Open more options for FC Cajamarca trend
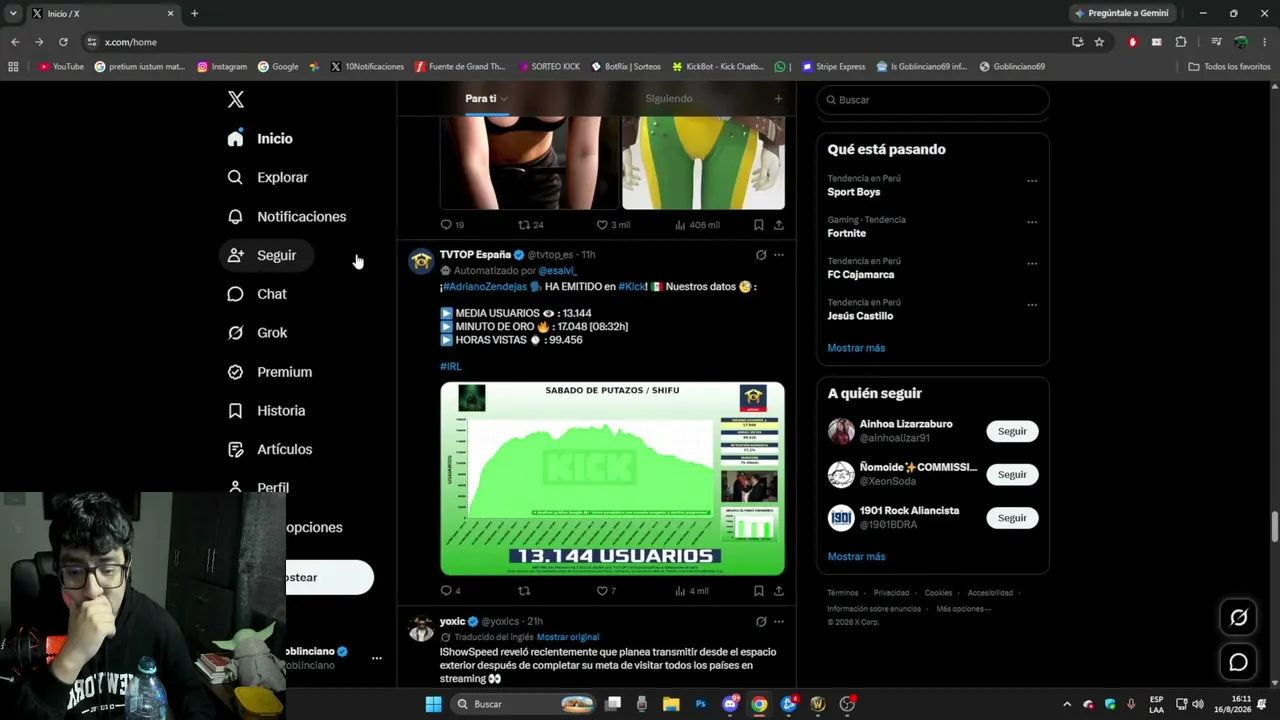The image size is (1280, 720). pyautogui.click(x=1032, y=264)
